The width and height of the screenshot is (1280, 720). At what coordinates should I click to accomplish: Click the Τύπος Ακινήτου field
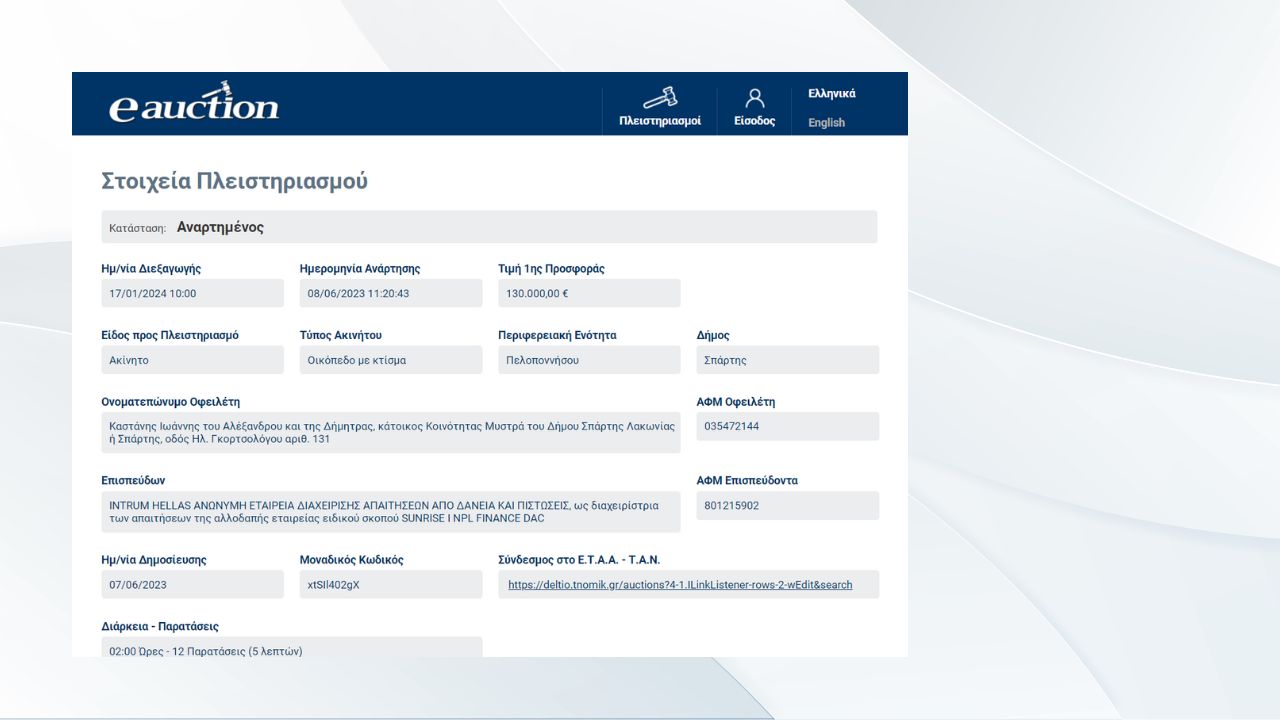click(x=390, y=360)
